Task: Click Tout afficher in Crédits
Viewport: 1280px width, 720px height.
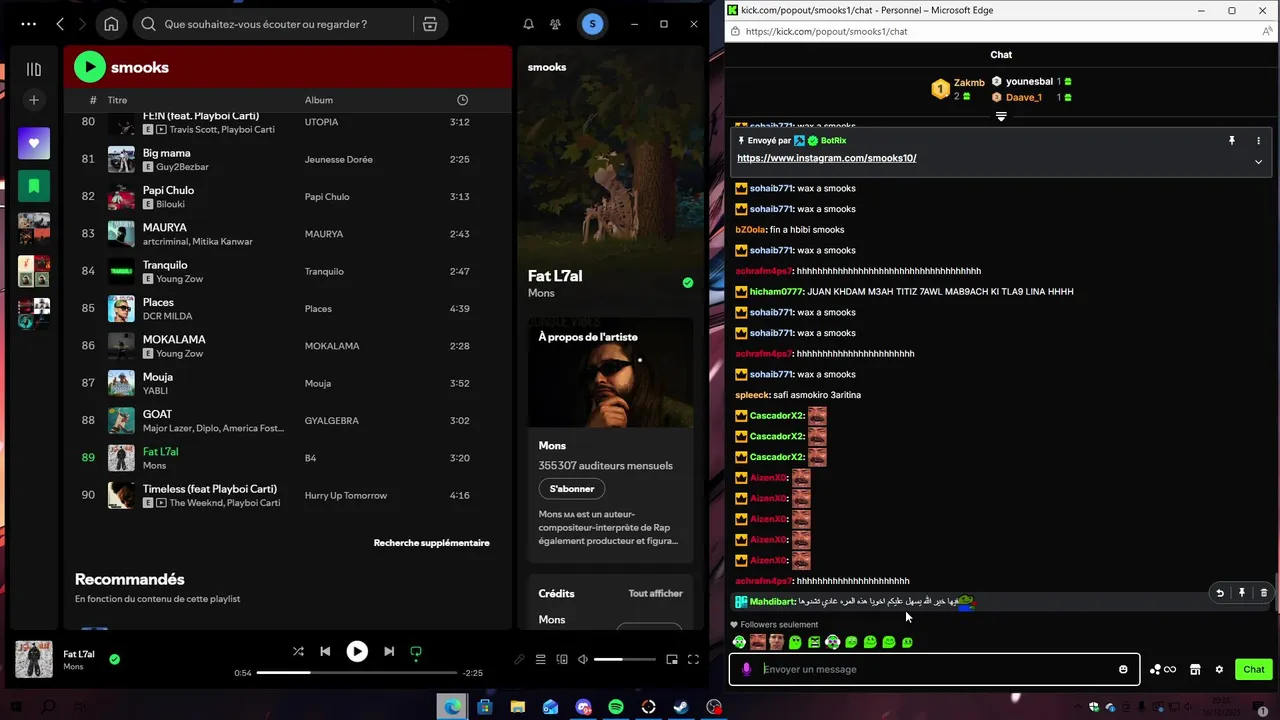Action: 655,593
